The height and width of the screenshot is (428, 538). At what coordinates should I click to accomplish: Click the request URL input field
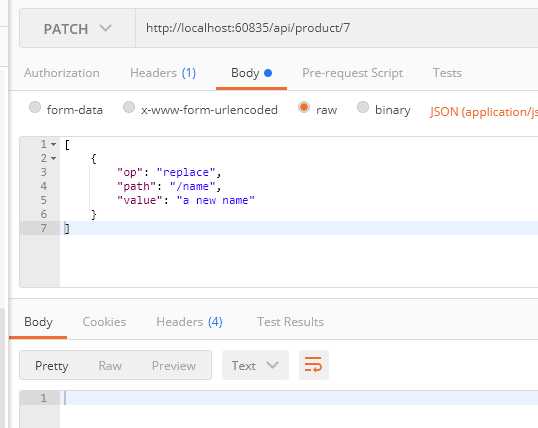pos(336,28)
